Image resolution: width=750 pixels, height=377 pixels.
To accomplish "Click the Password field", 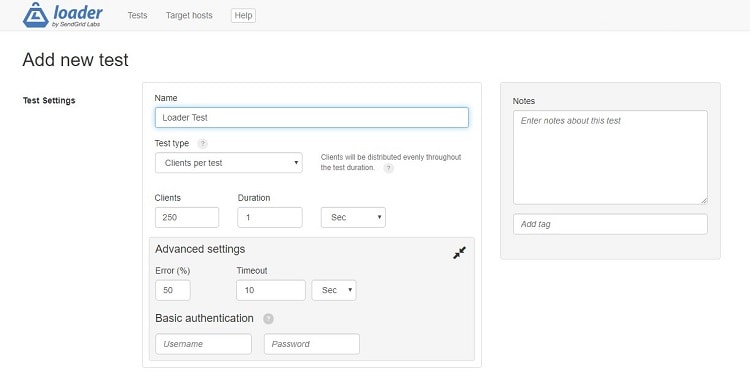I will (x=312, y=344).
